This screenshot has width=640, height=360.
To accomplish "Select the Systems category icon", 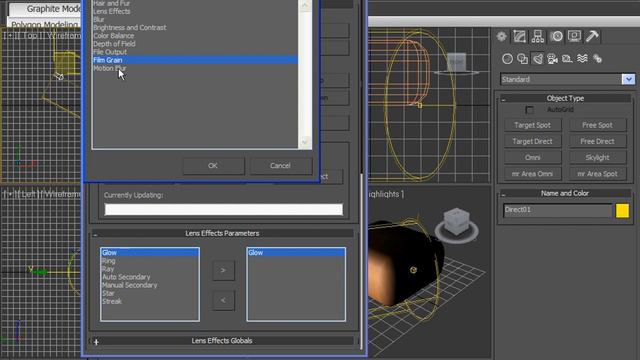I will click(x=597, y=59).
